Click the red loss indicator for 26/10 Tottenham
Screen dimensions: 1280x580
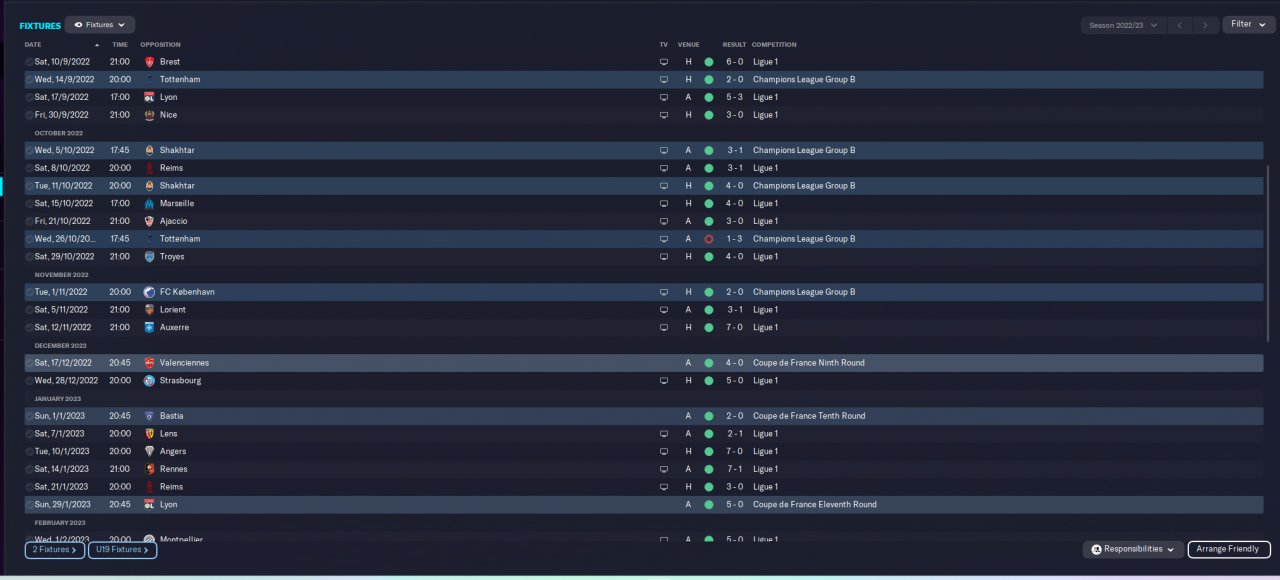[709, 239]
